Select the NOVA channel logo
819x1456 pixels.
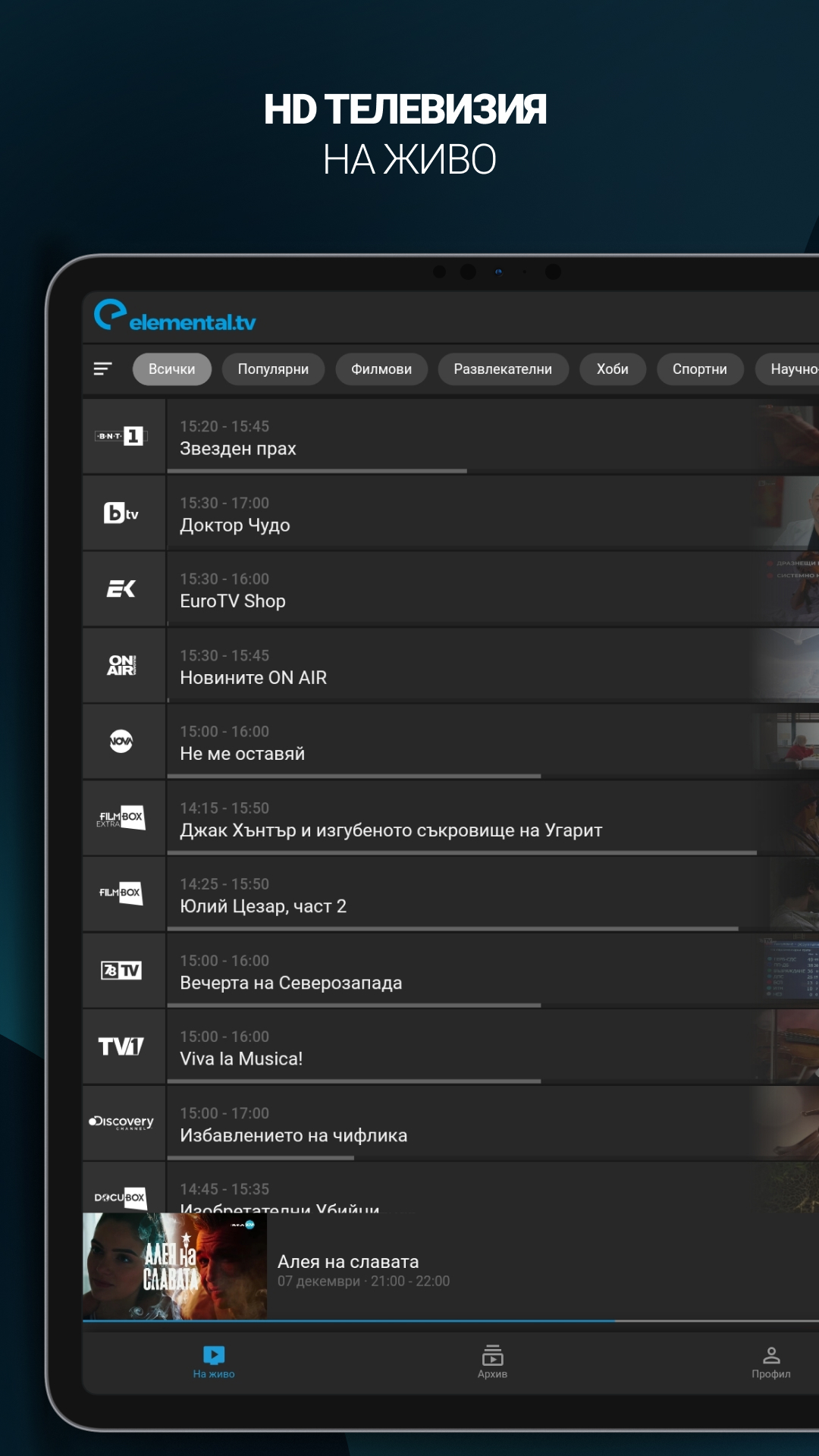(x=121, y=741)
